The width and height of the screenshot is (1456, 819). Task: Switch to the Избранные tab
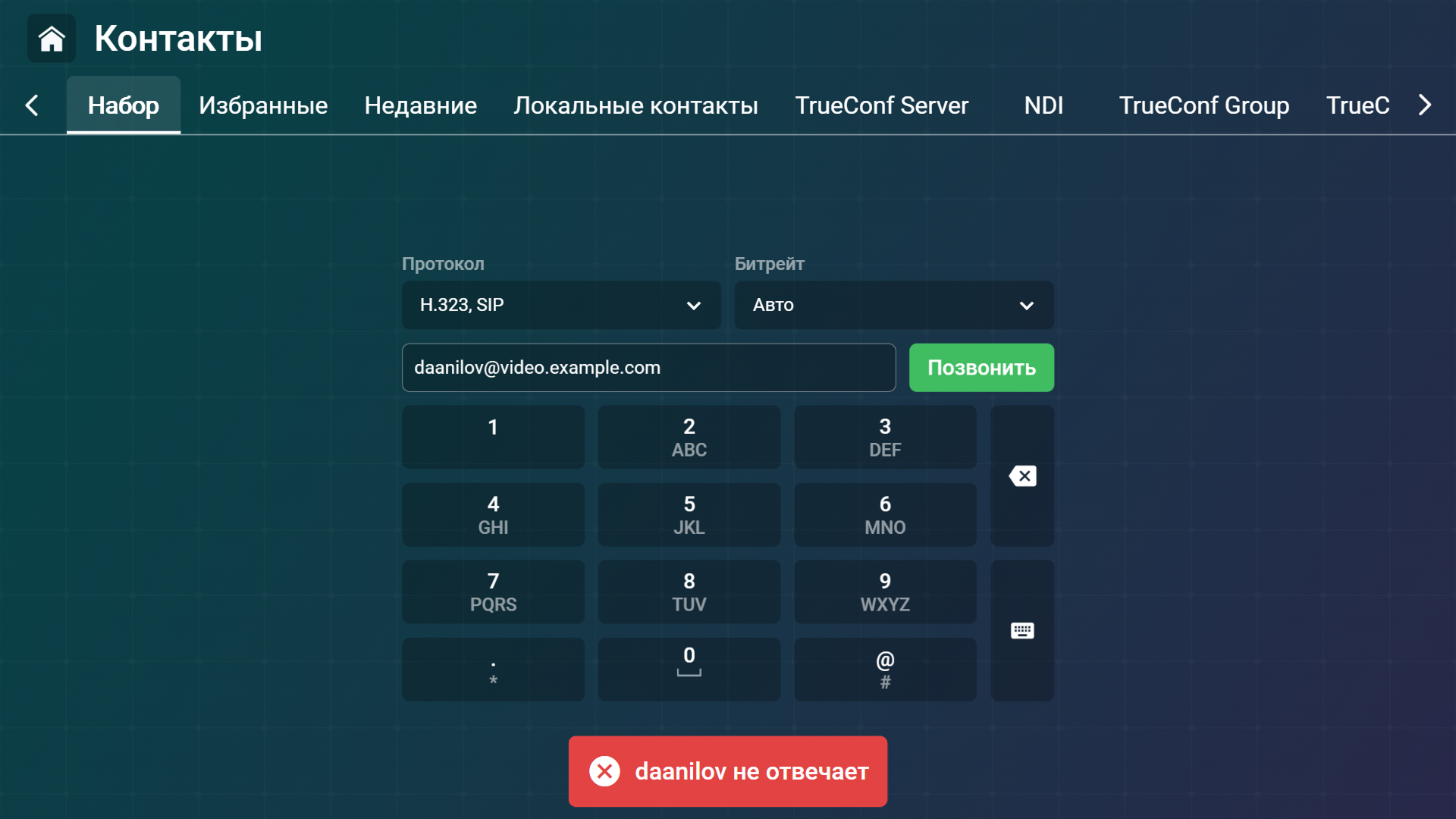(x=262, y=105)
